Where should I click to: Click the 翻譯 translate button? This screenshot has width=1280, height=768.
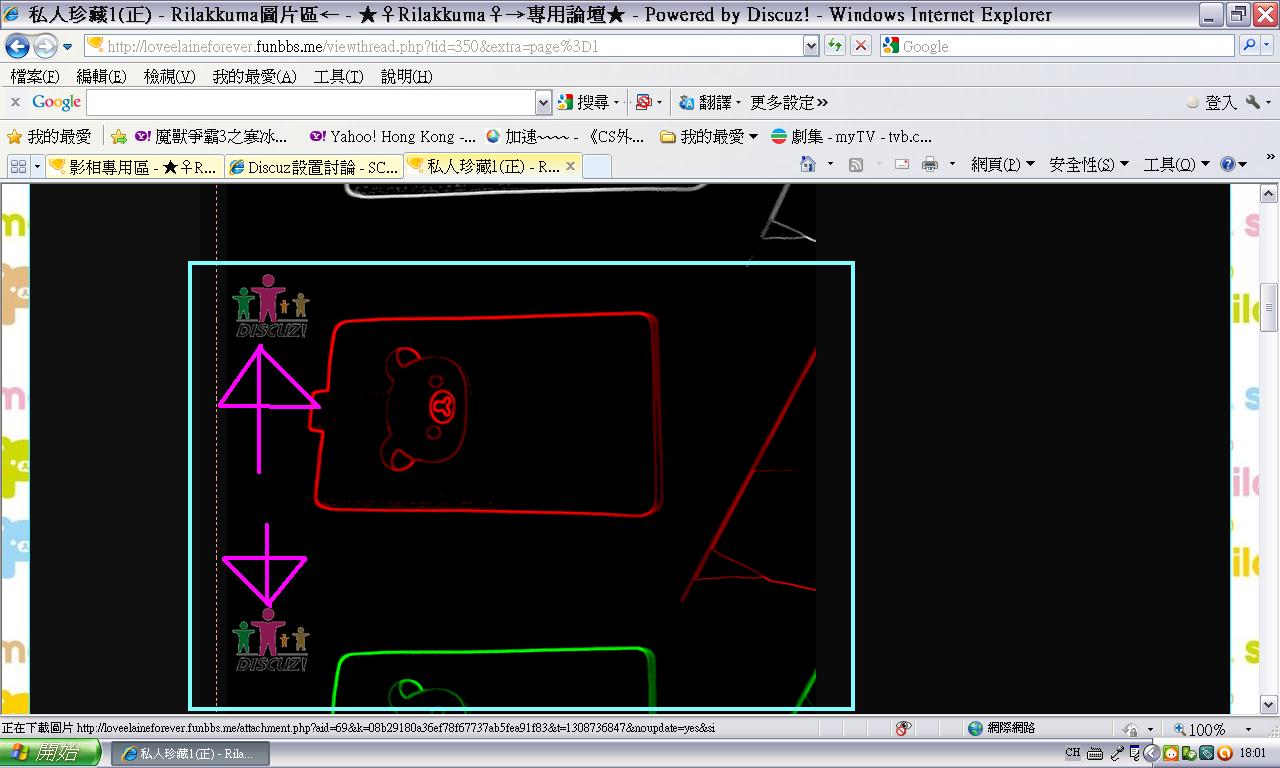click(x=706, y=102)
